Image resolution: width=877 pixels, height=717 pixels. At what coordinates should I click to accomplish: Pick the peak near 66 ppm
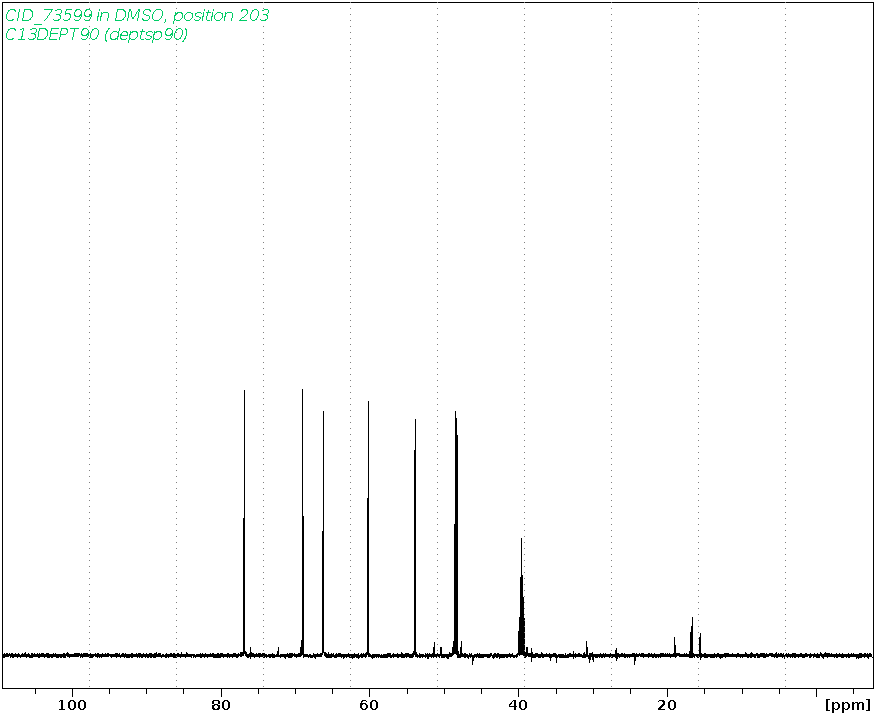323,532
